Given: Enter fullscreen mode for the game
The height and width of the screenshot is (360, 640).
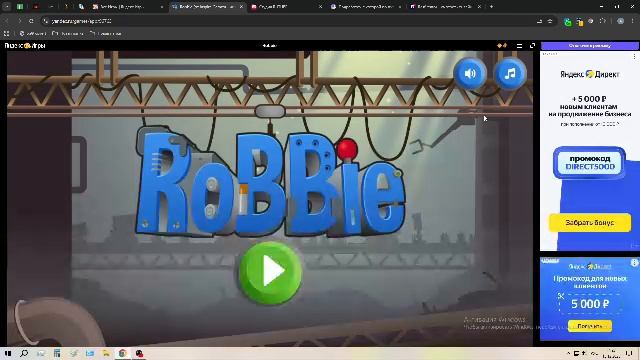Looking at the screenshot, I should click(532, 46).
